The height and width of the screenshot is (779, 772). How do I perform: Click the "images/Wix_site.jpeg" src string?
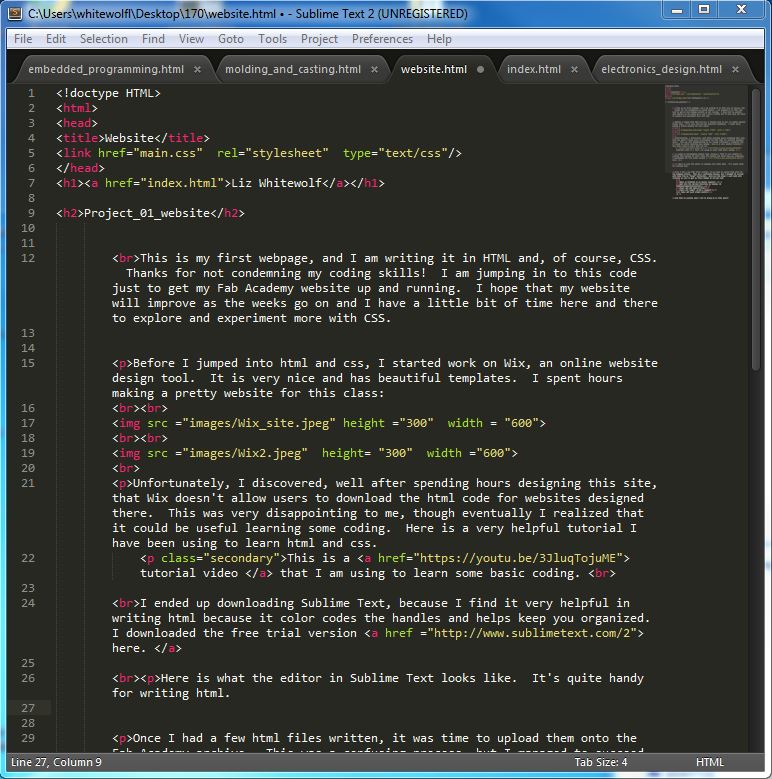[x=258, y=423]
